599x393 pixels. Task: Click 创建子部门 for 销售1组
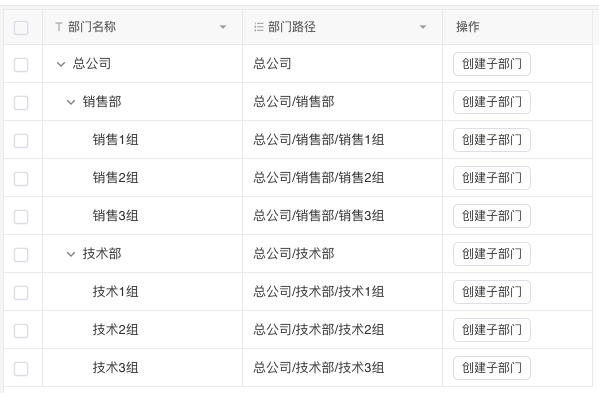point(492,140)
